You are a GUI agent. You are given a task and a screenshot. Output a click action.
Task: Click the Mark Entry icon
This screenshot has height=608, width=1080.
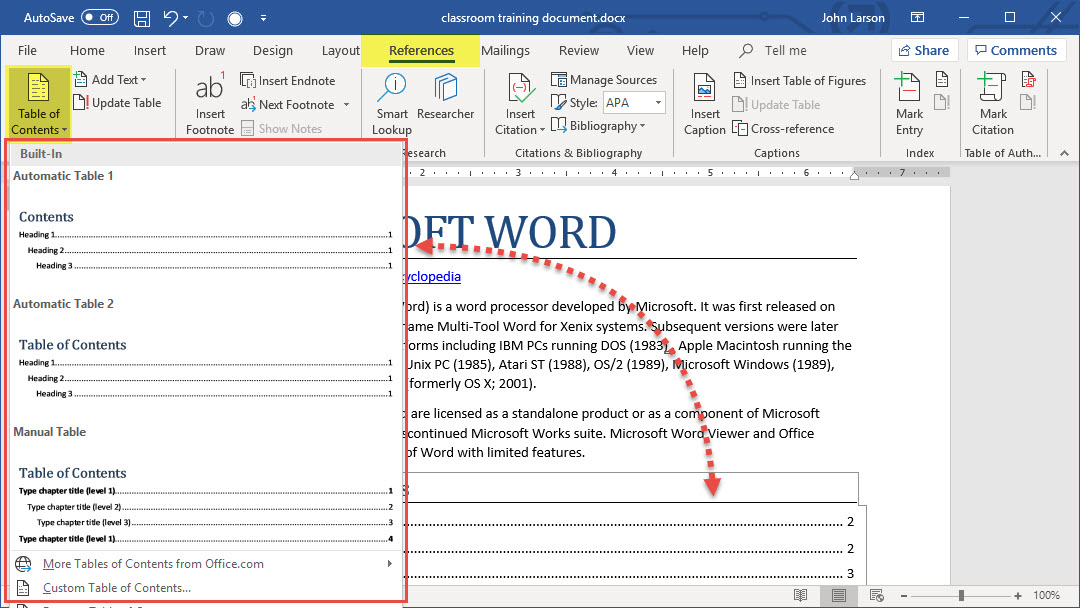tap(909, 104)
